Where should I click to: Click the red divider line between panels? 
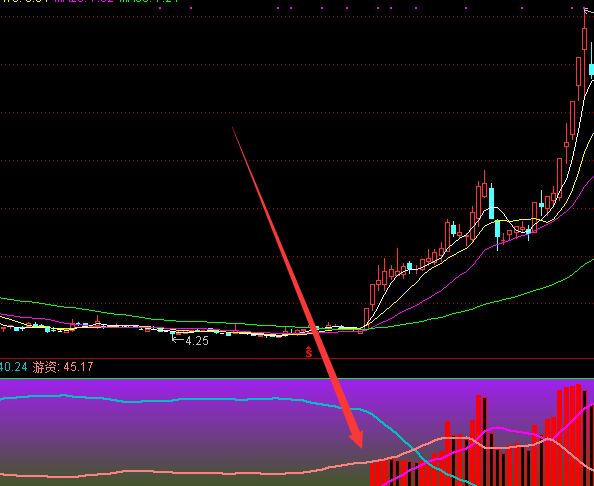point(297,358)
